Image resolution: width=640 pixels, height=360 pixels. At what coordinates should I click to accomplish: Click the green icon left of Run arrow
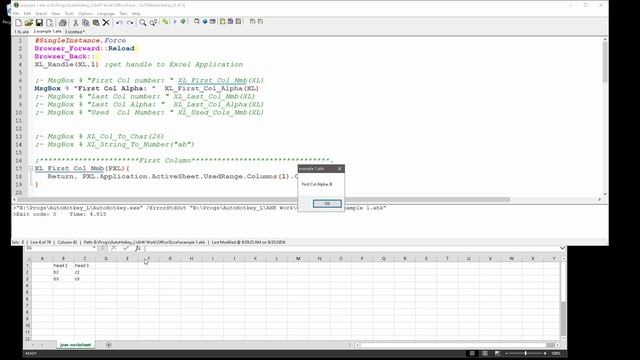[165, 22]
